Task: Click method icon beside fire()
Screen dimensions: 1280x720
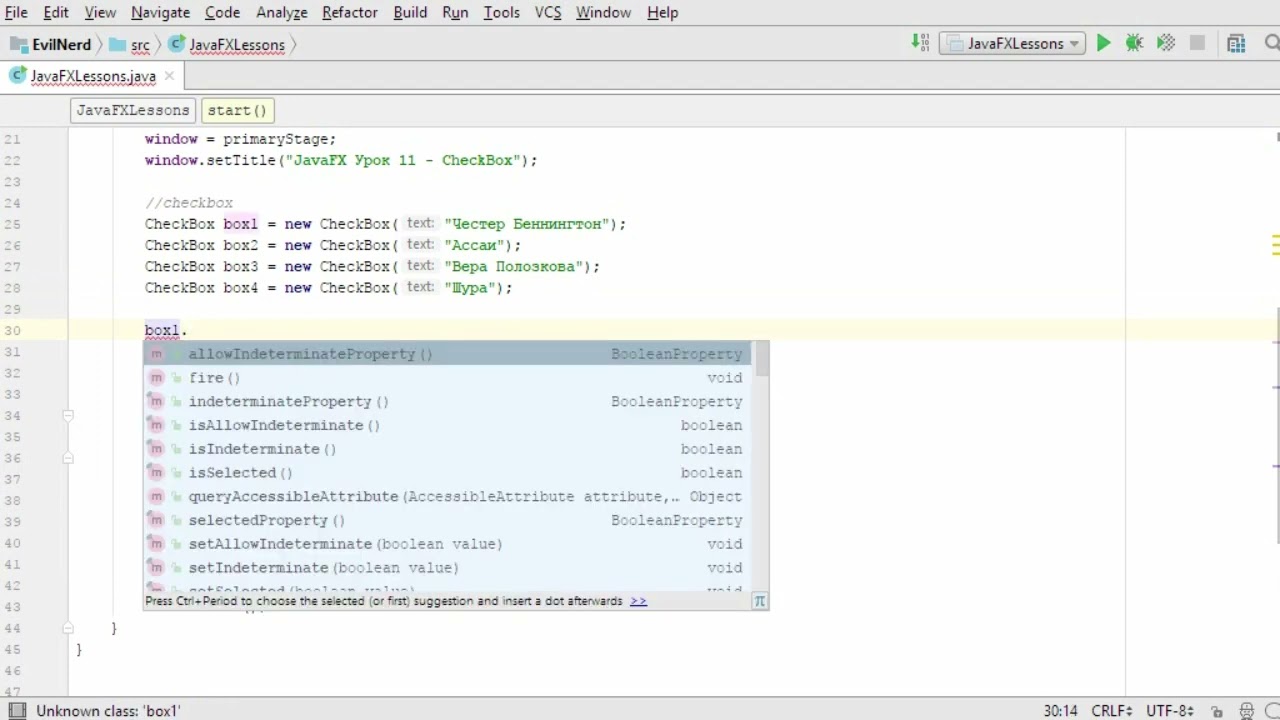Action: coord(157,378)
